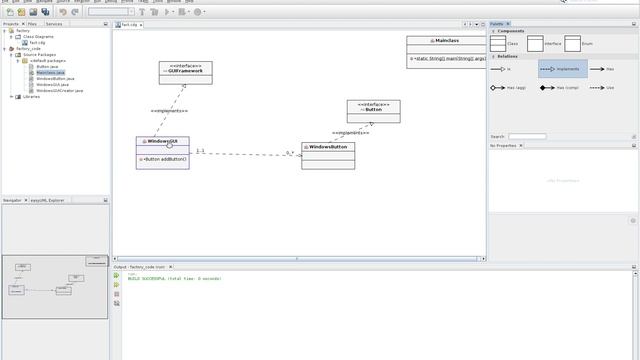
Task: Click the Palette search input field
Action: (x=527, y=136)
